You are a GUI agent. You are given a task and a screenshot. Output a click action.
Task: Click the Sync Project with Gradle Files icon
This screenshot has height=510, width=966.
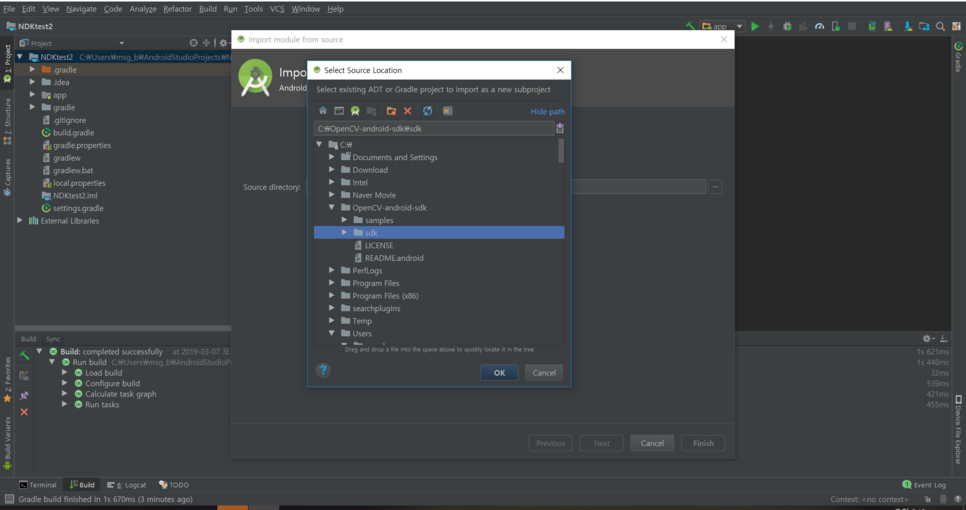click(x=872, y=26)
